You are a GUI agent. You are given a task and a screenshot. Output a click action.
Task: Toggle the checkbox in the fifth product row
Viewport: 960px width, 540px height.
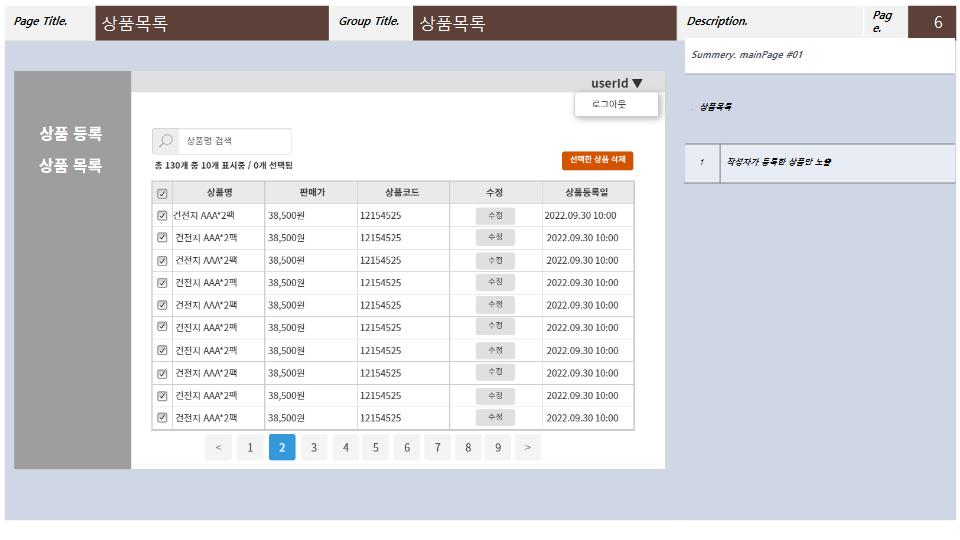click(162, 305)
